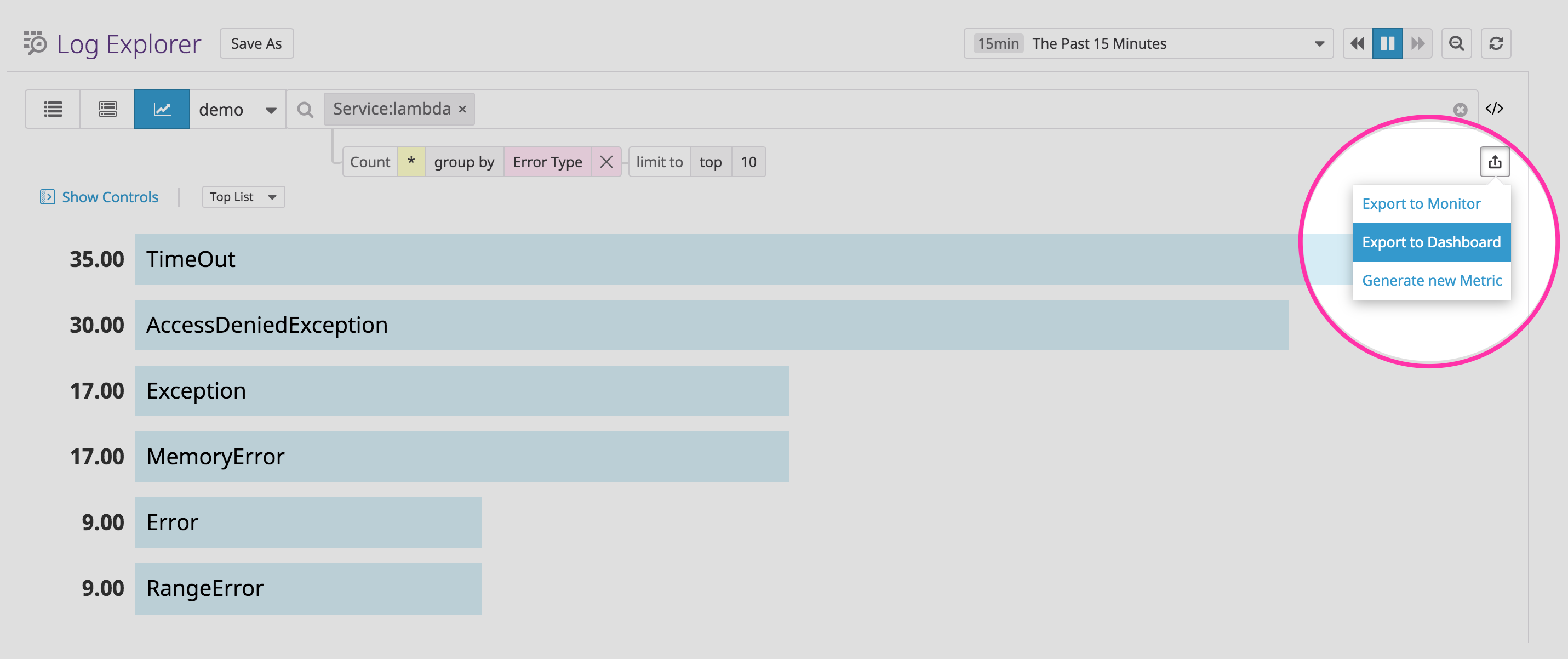Open the demo saved views dropdown
The width and height of the screenshot is (1568, 659).
point(238,109)
